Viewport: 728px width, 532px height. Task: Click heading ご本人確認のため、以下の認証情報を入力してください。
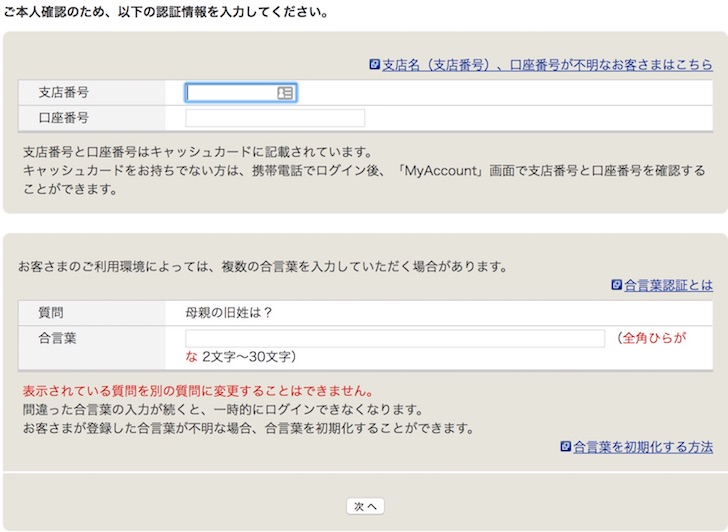click(166, 12)
